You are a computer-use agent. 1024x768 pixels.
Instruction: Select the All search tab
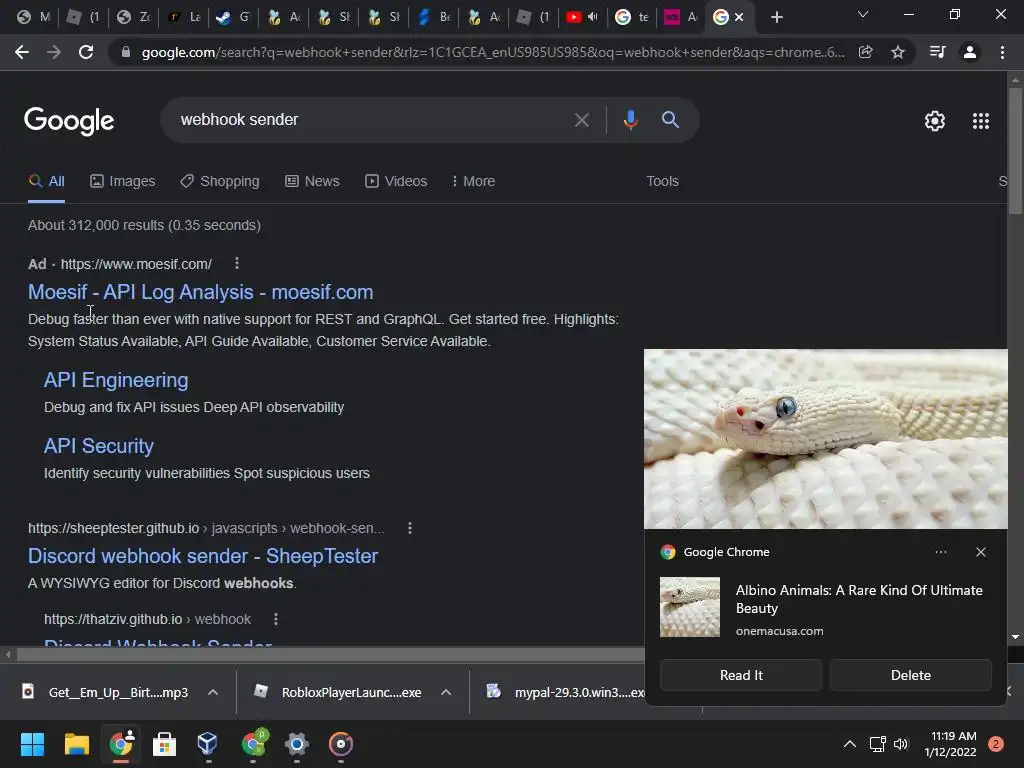(x=46, y=182)
